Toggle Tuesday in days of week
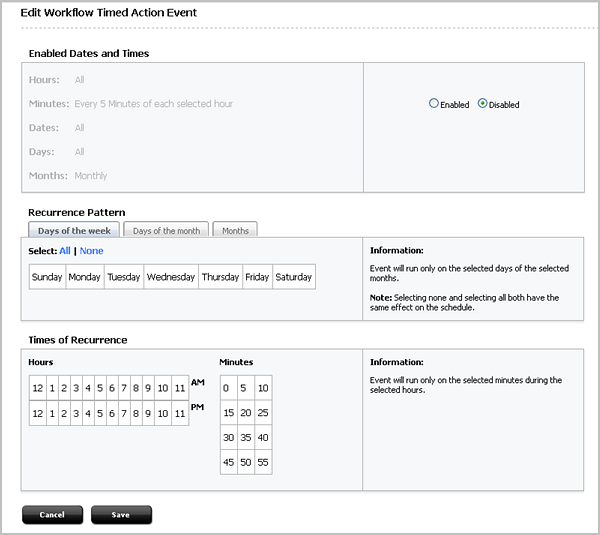The width and height of the screenshot is (600, 535). [x=124, y=277]
